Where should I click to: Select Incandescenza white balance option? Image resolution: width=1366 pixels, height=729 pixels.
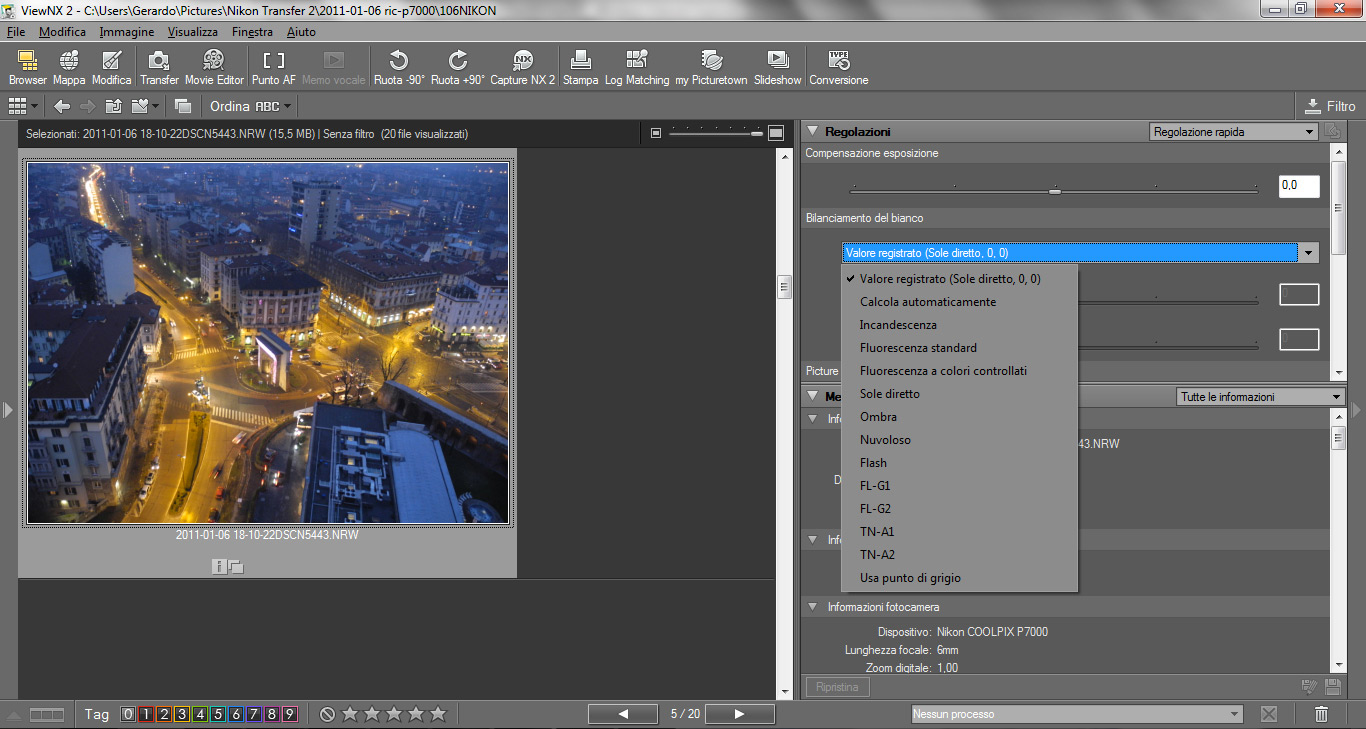898,325
